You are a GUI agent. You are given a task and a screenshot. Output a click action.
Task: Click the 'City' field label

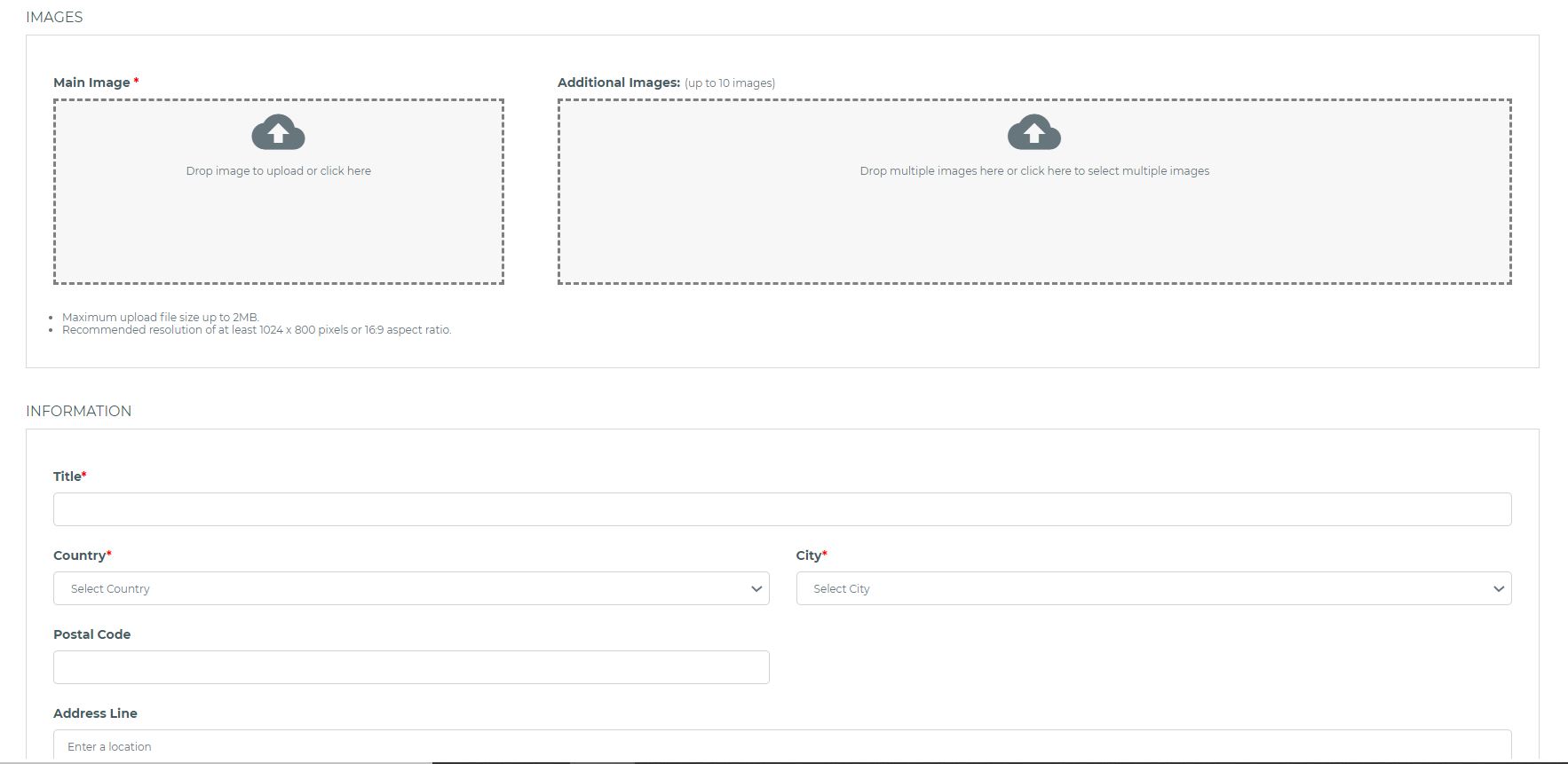(x=809, y=555)
